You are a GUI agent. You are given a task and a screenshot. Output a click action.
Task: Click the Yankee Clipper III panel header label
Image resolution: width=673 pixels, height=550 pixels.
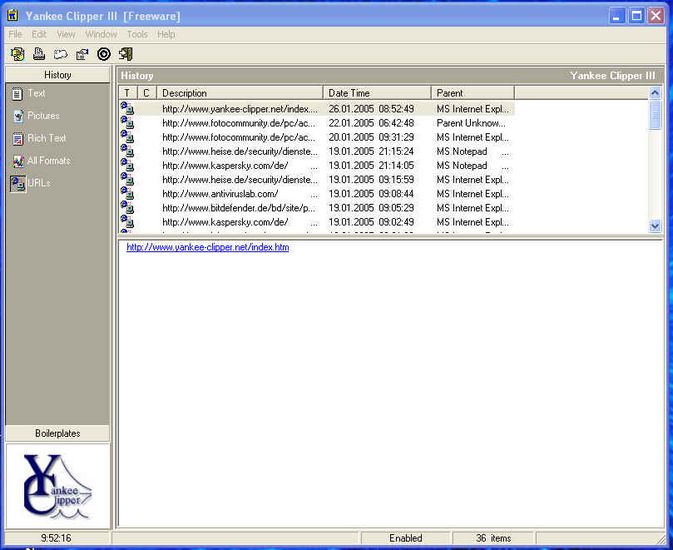tap(613, 76)
